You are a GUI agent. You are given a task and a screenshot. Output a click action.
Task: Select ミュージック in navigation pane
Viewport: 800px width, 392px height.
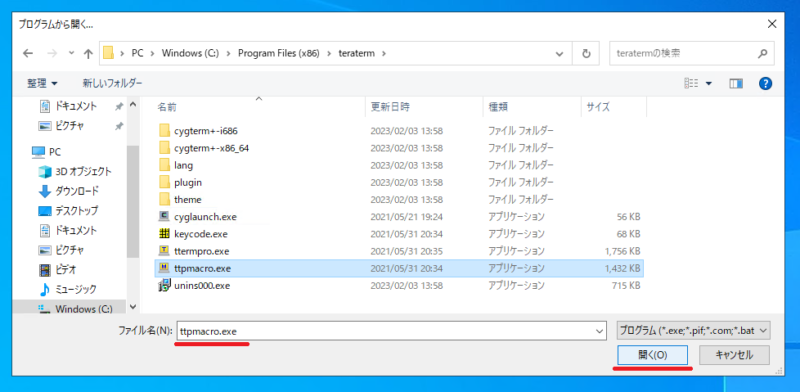(76, 289)
